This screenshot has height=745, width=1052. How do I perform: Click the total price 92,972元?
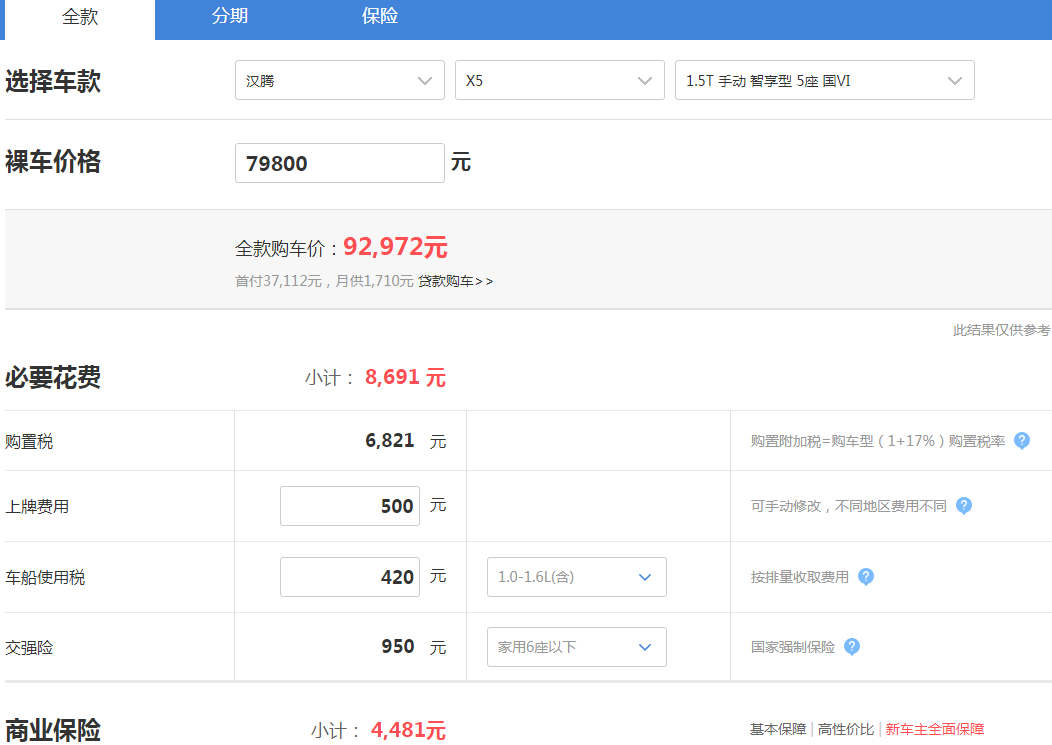[x=395, y=247]
